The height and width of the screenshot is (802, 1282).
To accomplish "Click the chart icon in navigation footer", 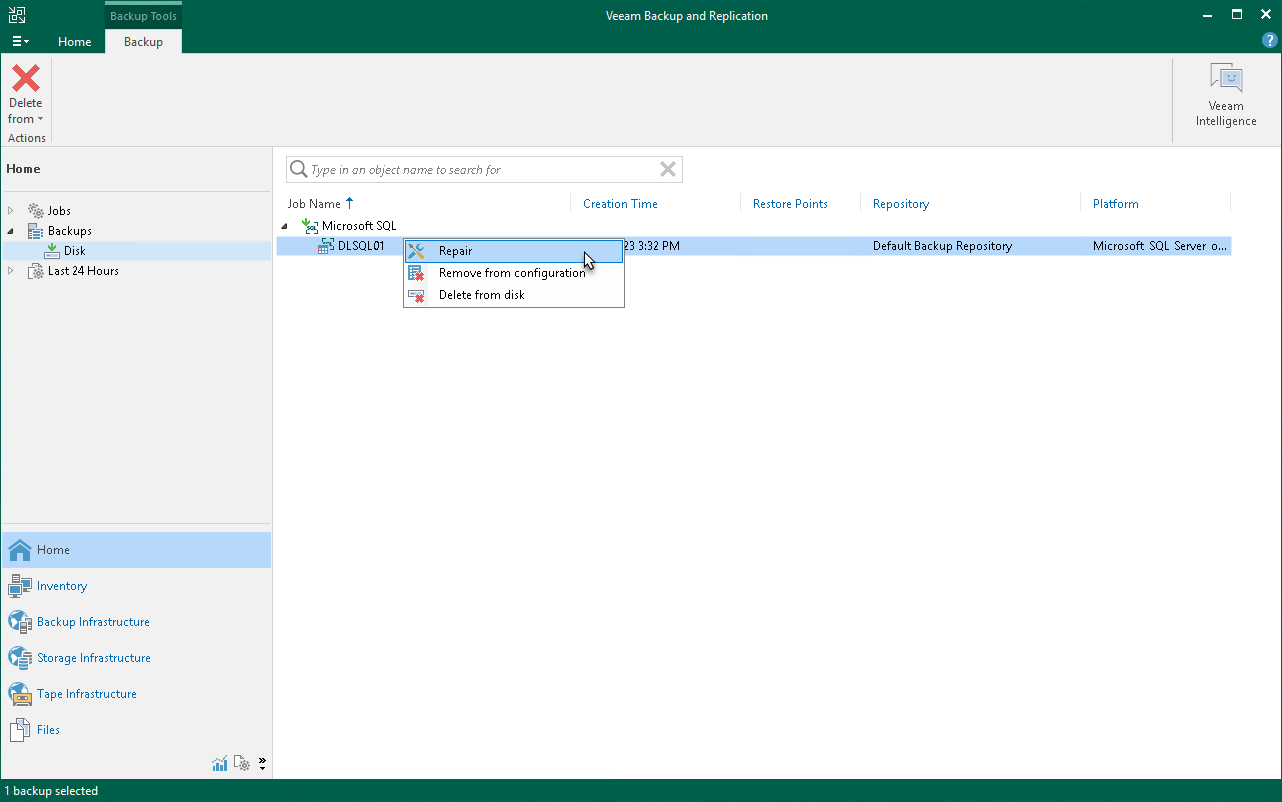I will (220, 764).
